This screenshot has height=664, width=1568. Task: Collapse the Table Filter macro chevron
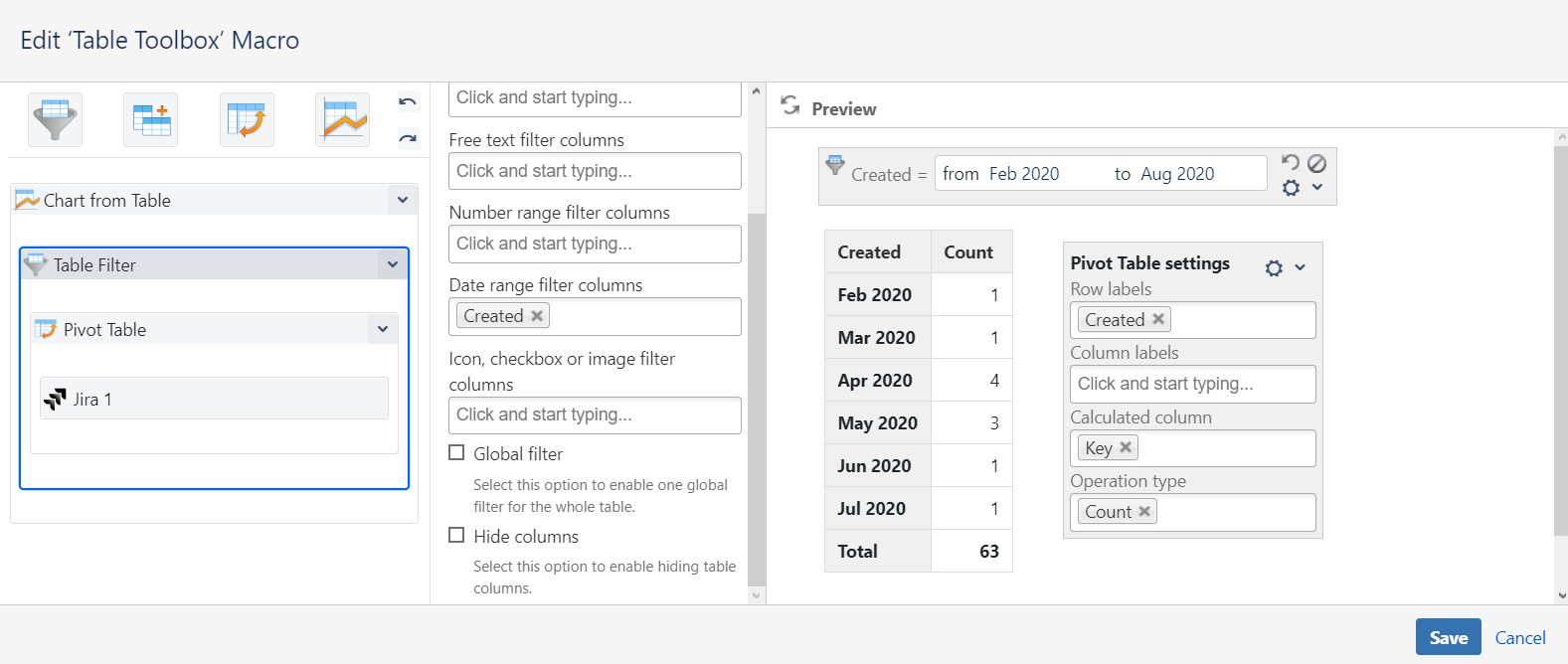point(393,264)
